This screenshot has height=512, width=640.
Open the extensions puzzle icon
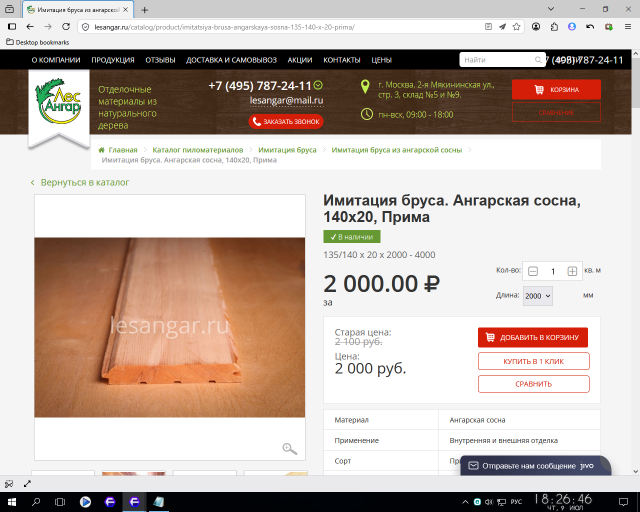554,27
